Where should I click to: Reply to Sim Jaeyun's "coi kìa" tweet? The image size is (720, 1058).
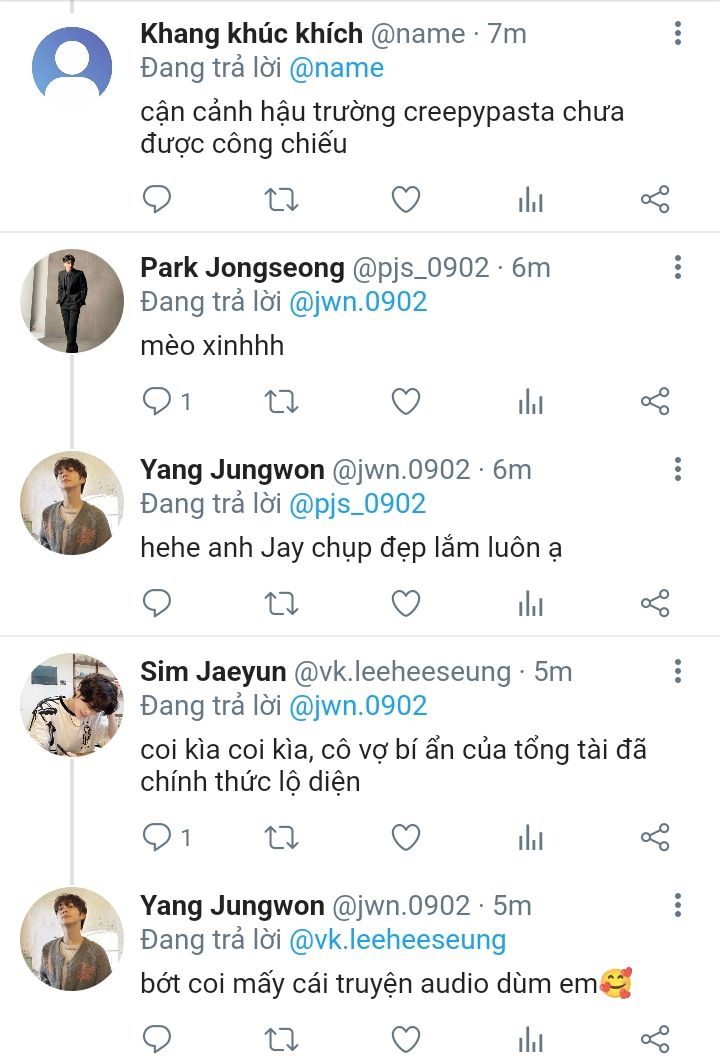tap(157, 837)
